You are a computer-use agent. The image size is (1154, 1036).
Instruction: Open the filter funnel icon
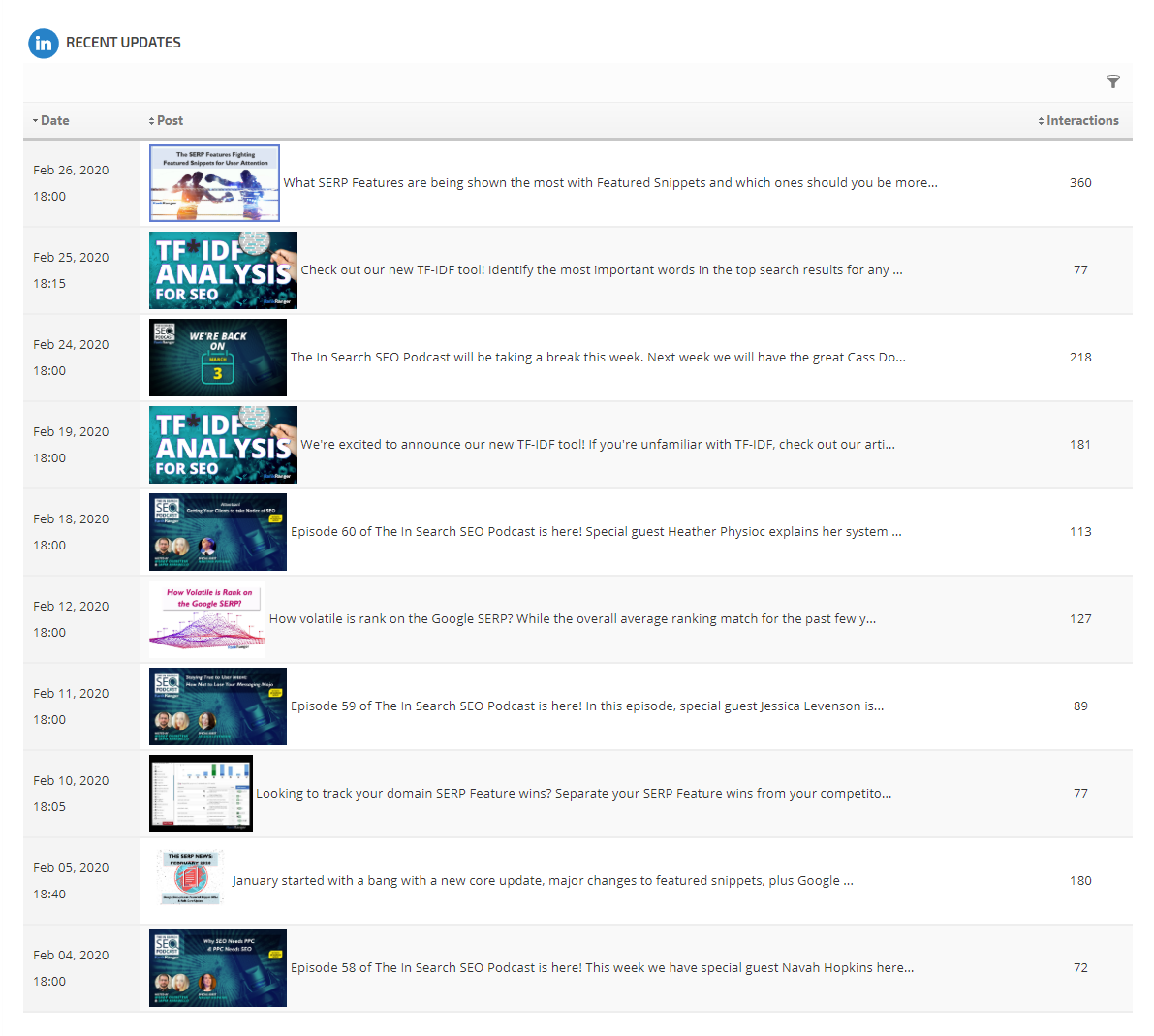(x=1112, y=81)
